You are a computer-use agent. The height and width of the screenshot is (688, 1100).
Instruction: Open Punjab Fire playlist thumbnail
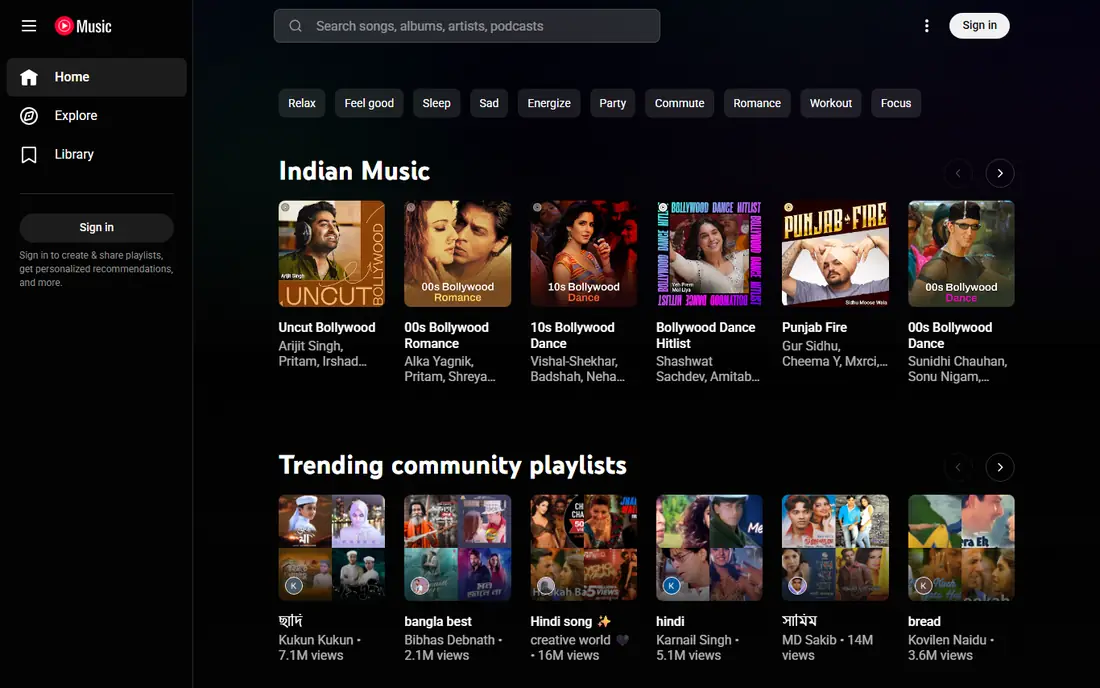point(836,254)
